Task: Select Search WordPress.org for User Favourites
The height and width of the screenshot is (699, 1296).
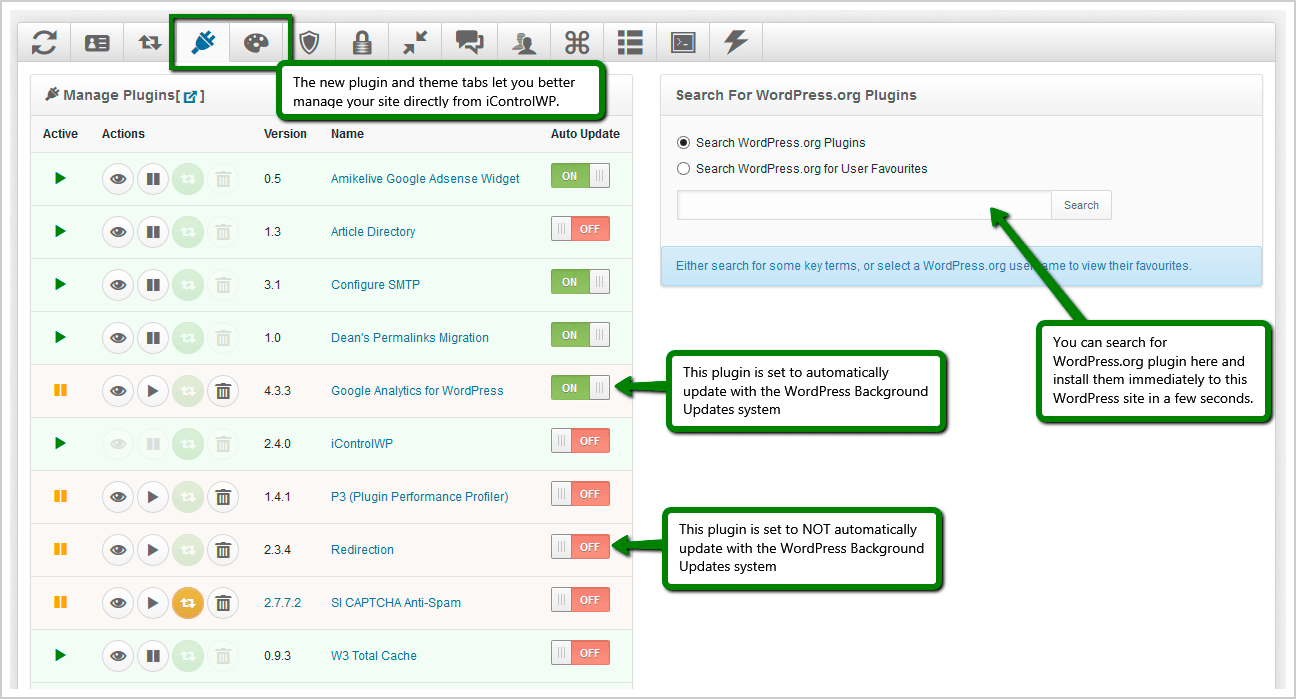Action: 684,169
